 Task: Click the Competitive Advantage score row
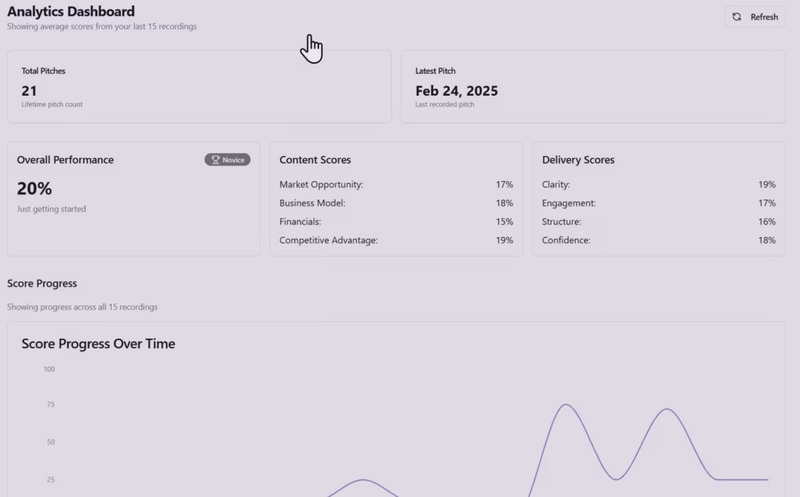click(395, 241)
